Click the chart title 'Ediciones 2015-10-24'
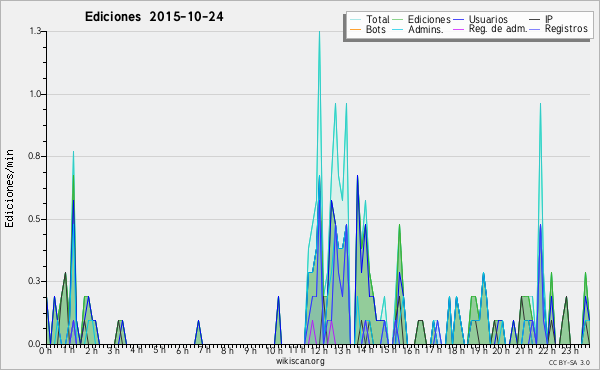 [x=154, y=17]
